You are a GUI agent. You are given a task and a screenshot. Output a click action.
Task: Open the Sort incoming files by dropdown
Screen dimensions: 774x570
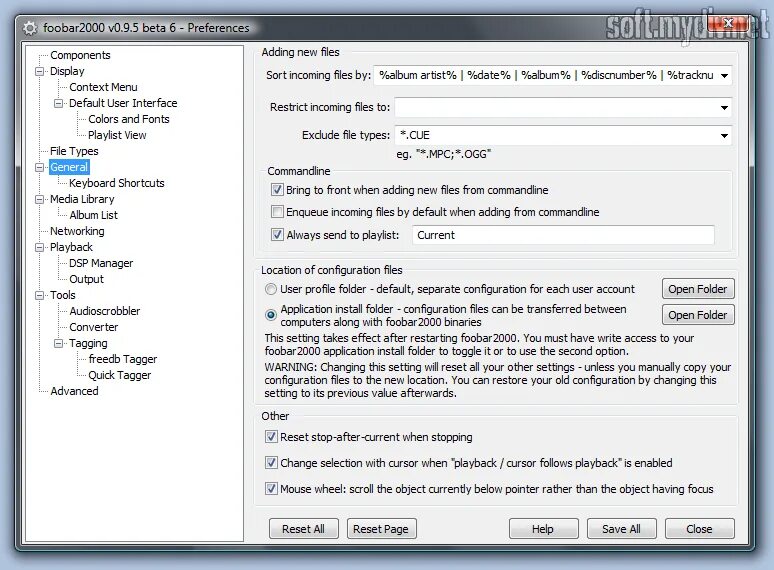(x=724, y=76)
